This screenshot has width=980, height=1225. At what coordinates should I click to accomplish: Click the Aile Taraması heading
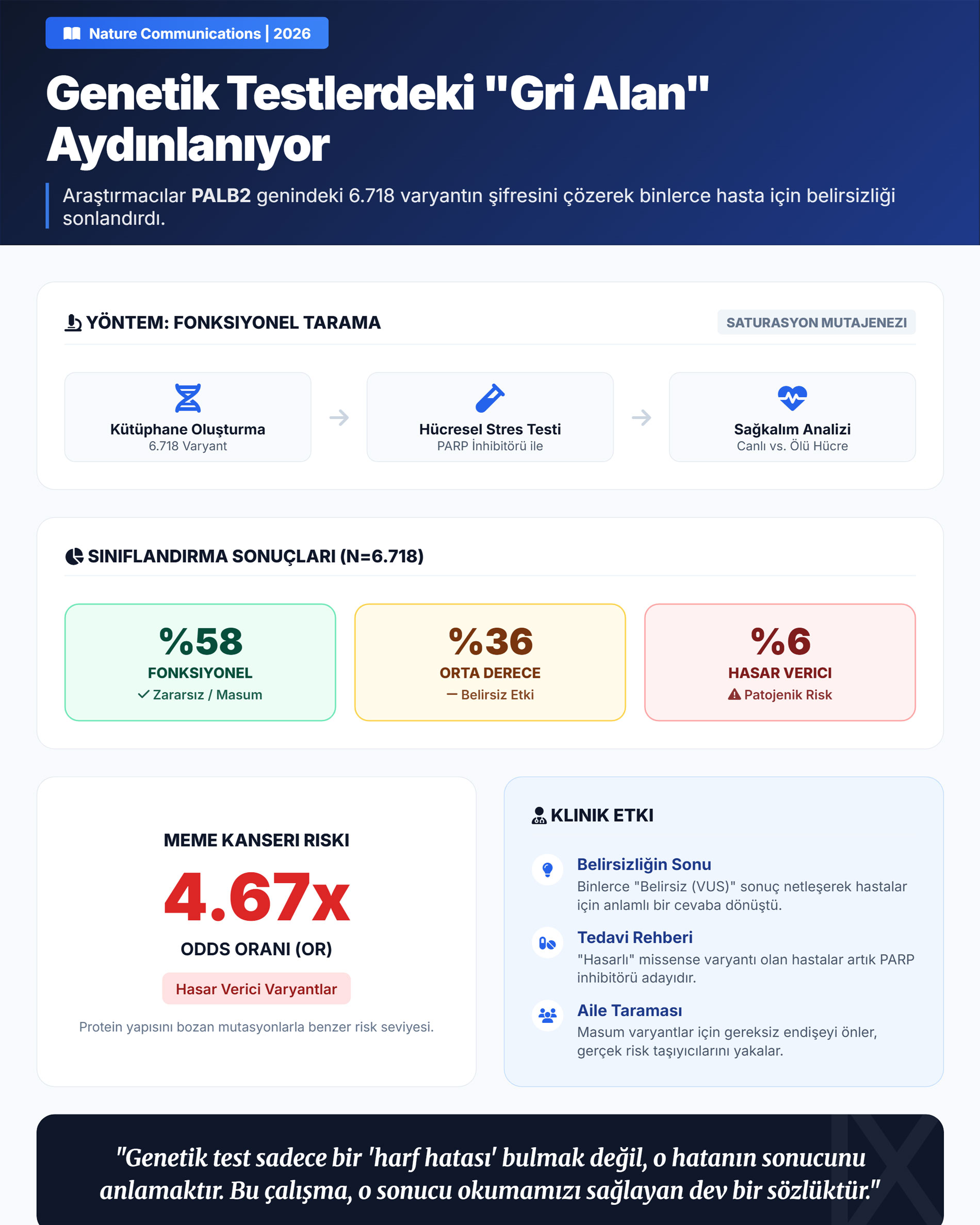(629, 1010)
